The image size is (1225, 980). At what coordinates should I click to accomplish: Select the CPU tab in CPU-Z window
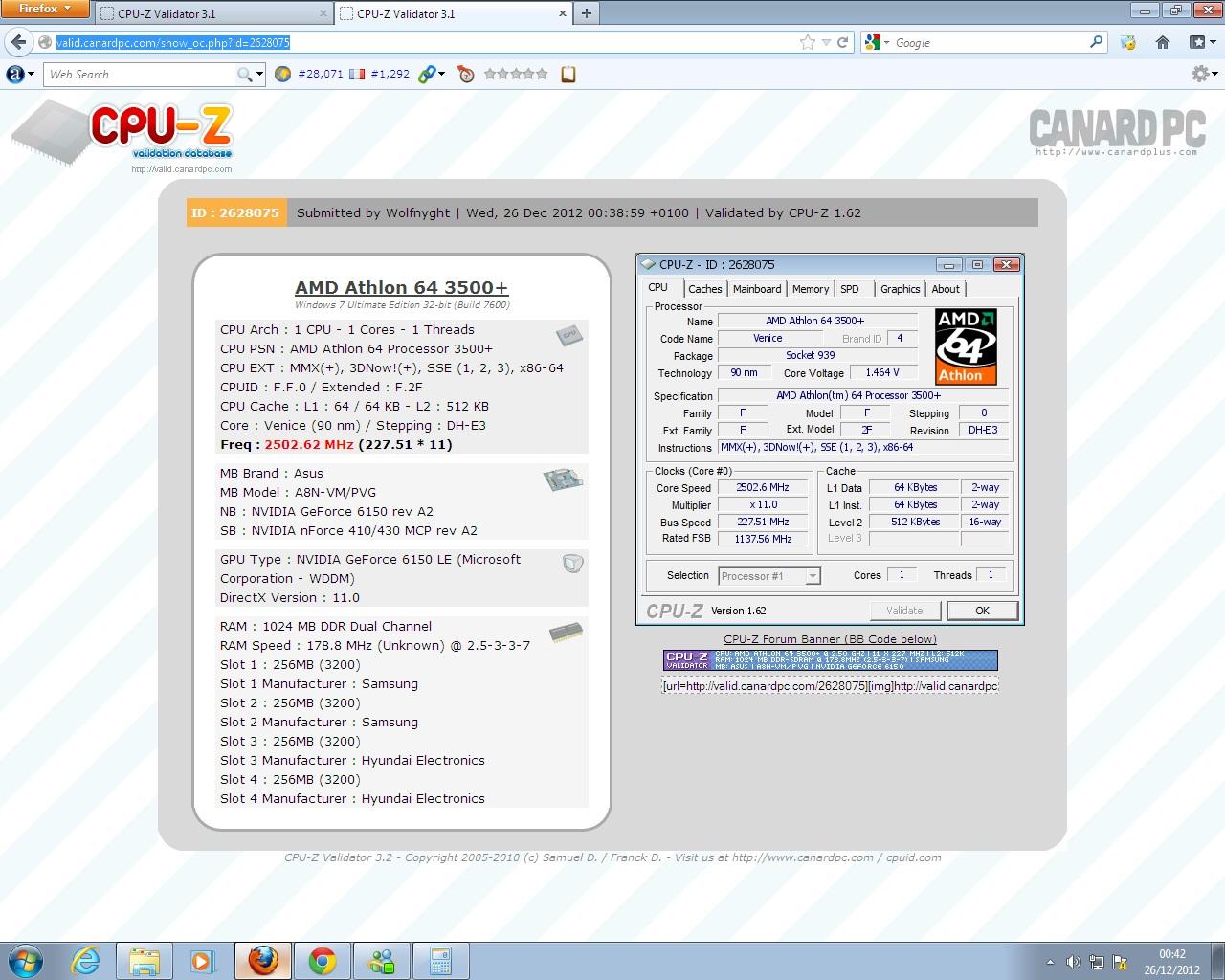[658, 287]
